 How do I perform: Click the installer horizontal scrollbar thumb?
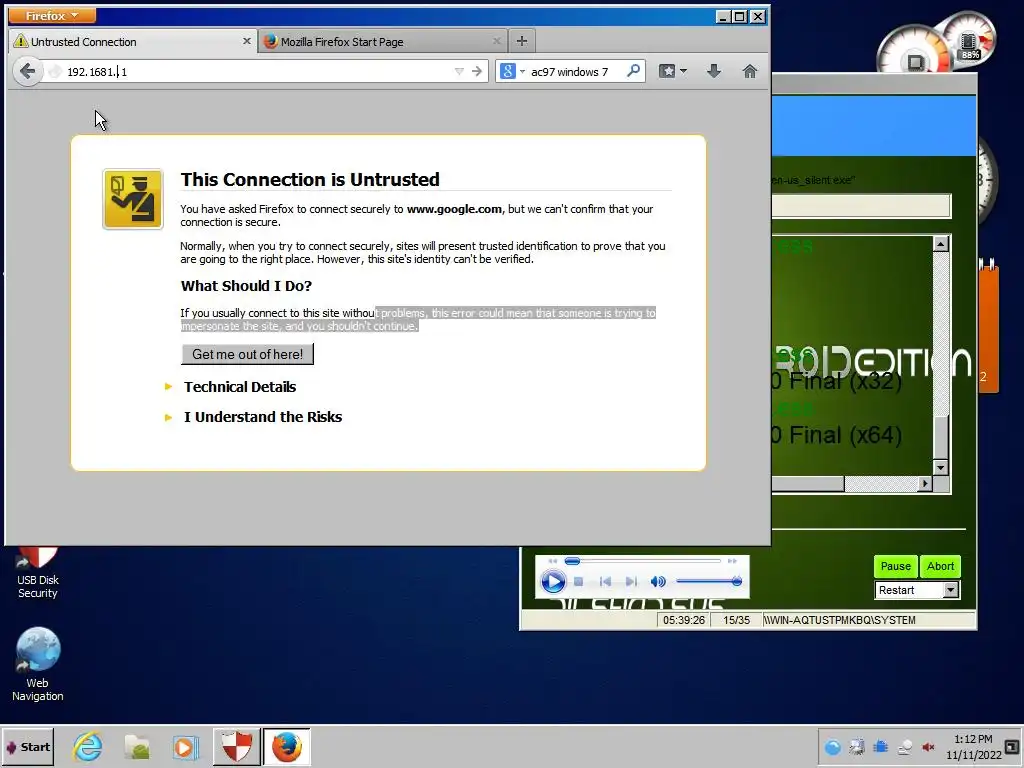click(x=808, y=484)
